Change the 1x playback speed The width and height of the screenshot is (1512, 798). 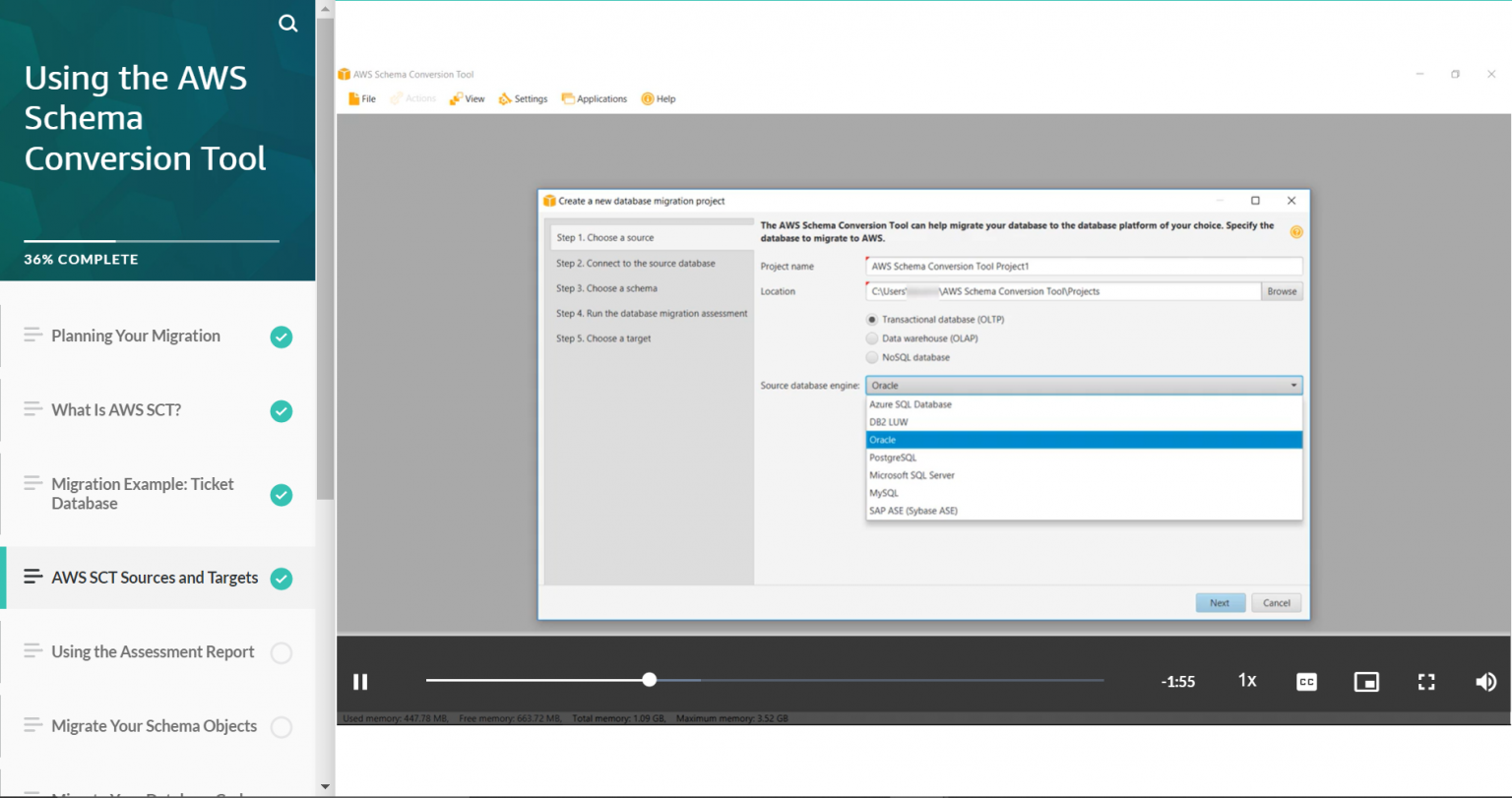pos(1247,681)
